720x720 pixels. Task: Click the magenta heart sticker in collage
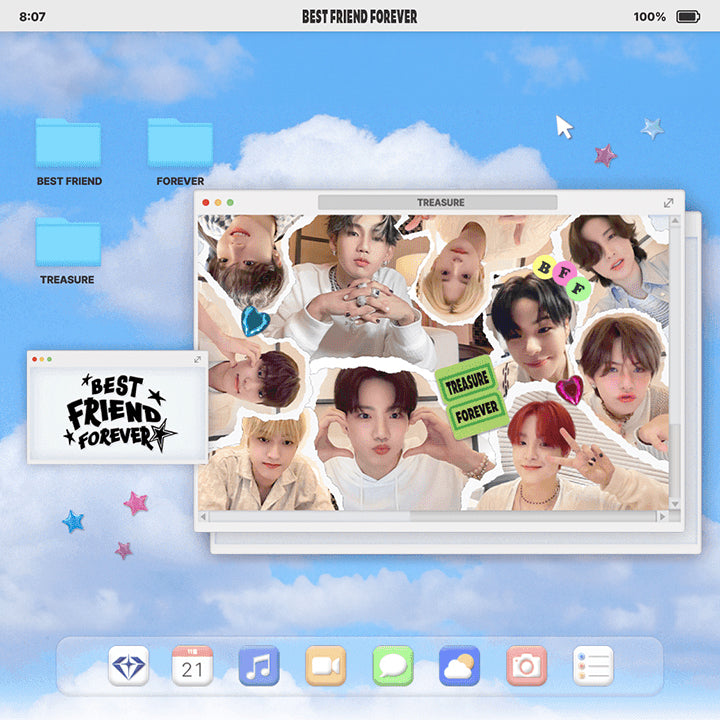pos(570,389)
